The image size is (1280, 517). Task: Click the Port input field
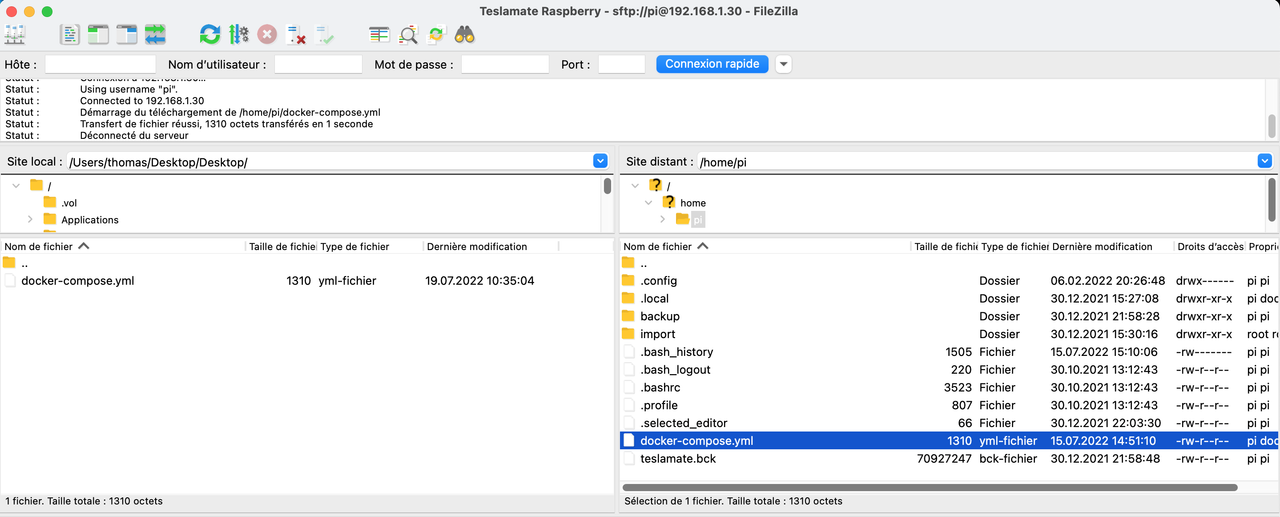(621, 64)
